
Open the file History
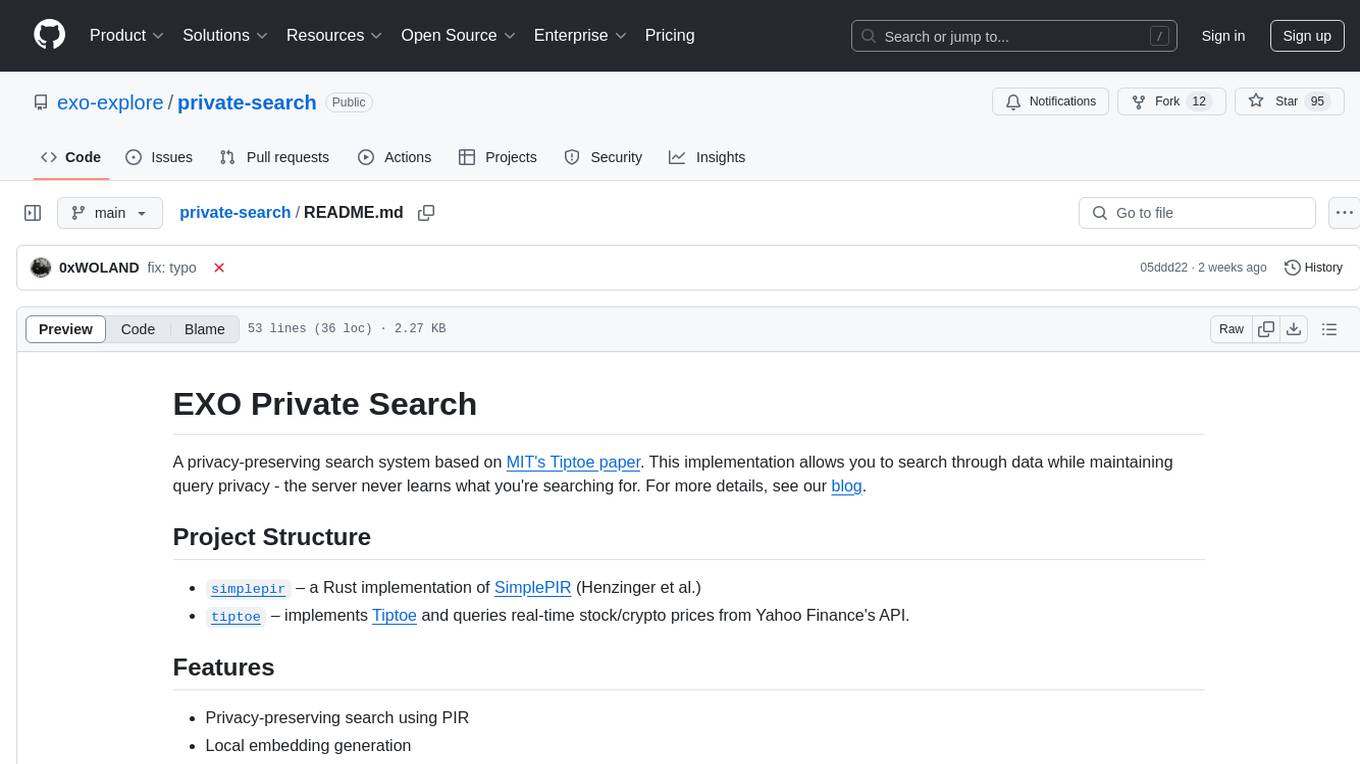(x=1313, y=268)
